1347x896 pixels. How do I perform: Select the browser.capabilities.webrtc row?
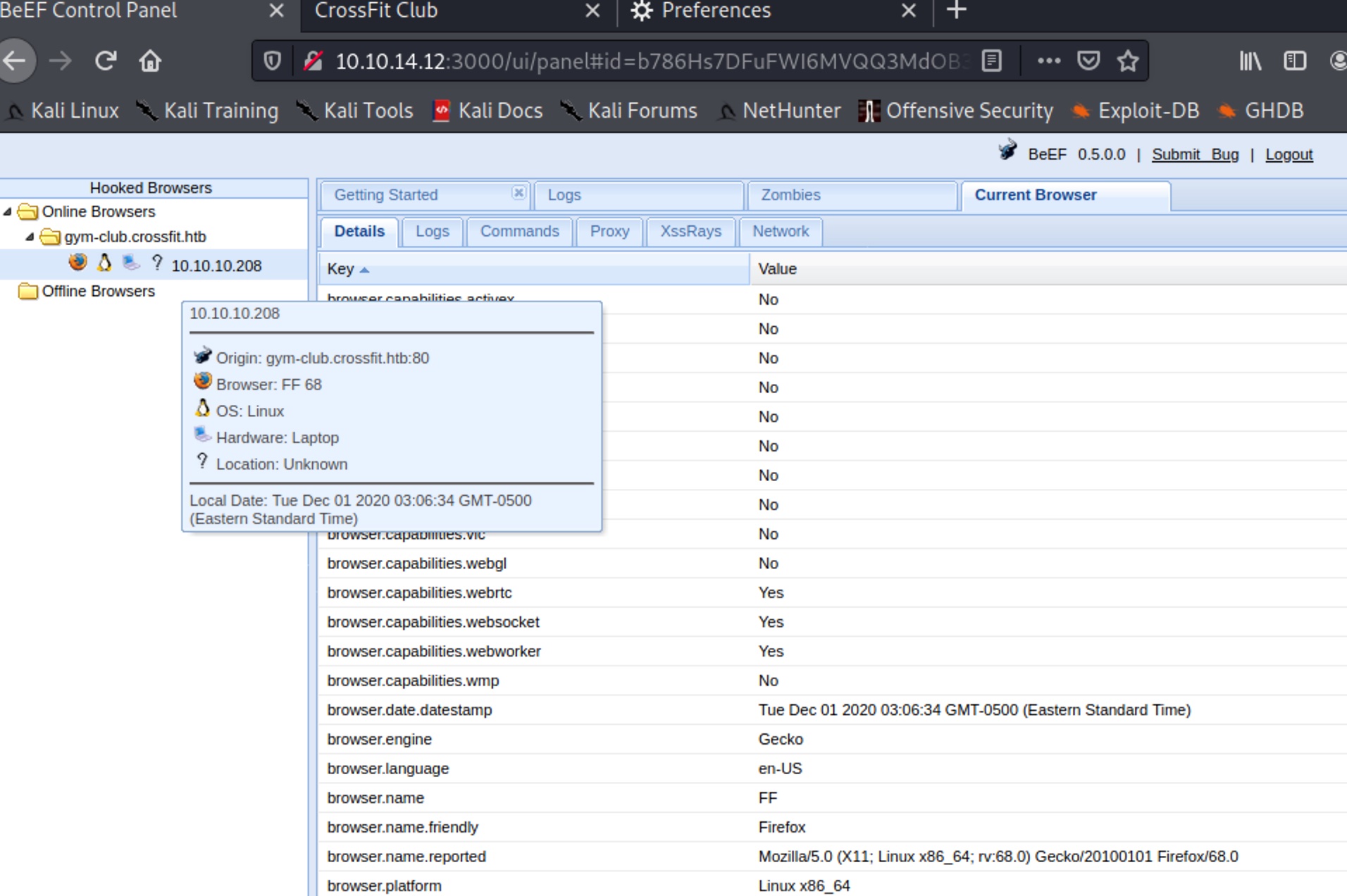point(833,592)
